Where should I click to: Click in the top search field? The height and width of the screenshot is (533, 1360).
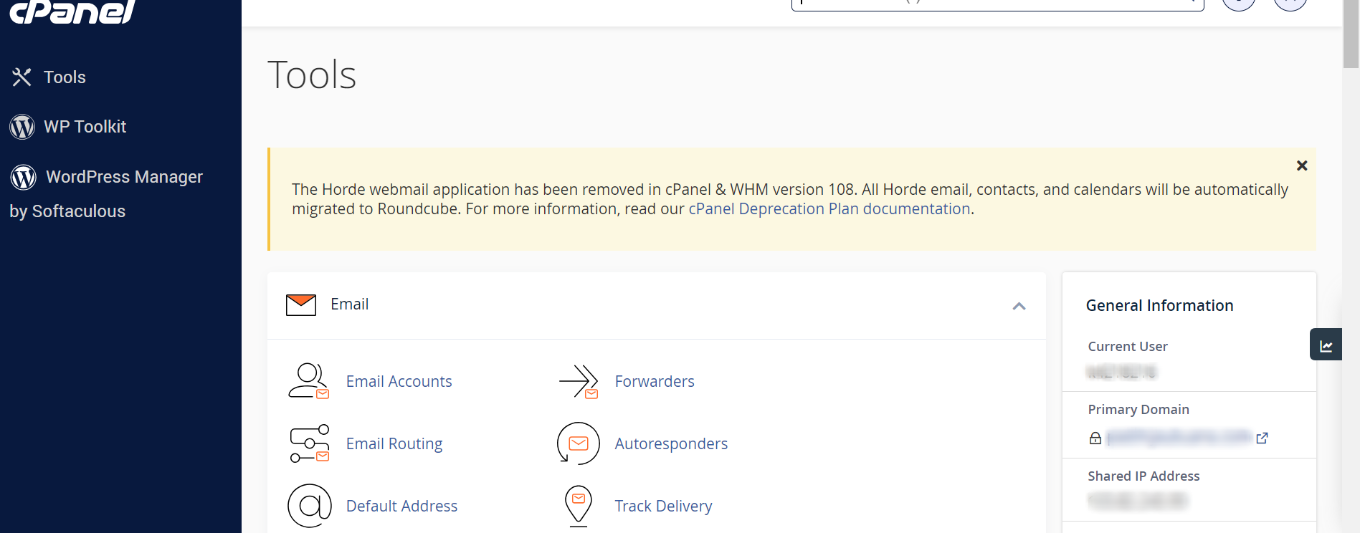coord(997,5)
